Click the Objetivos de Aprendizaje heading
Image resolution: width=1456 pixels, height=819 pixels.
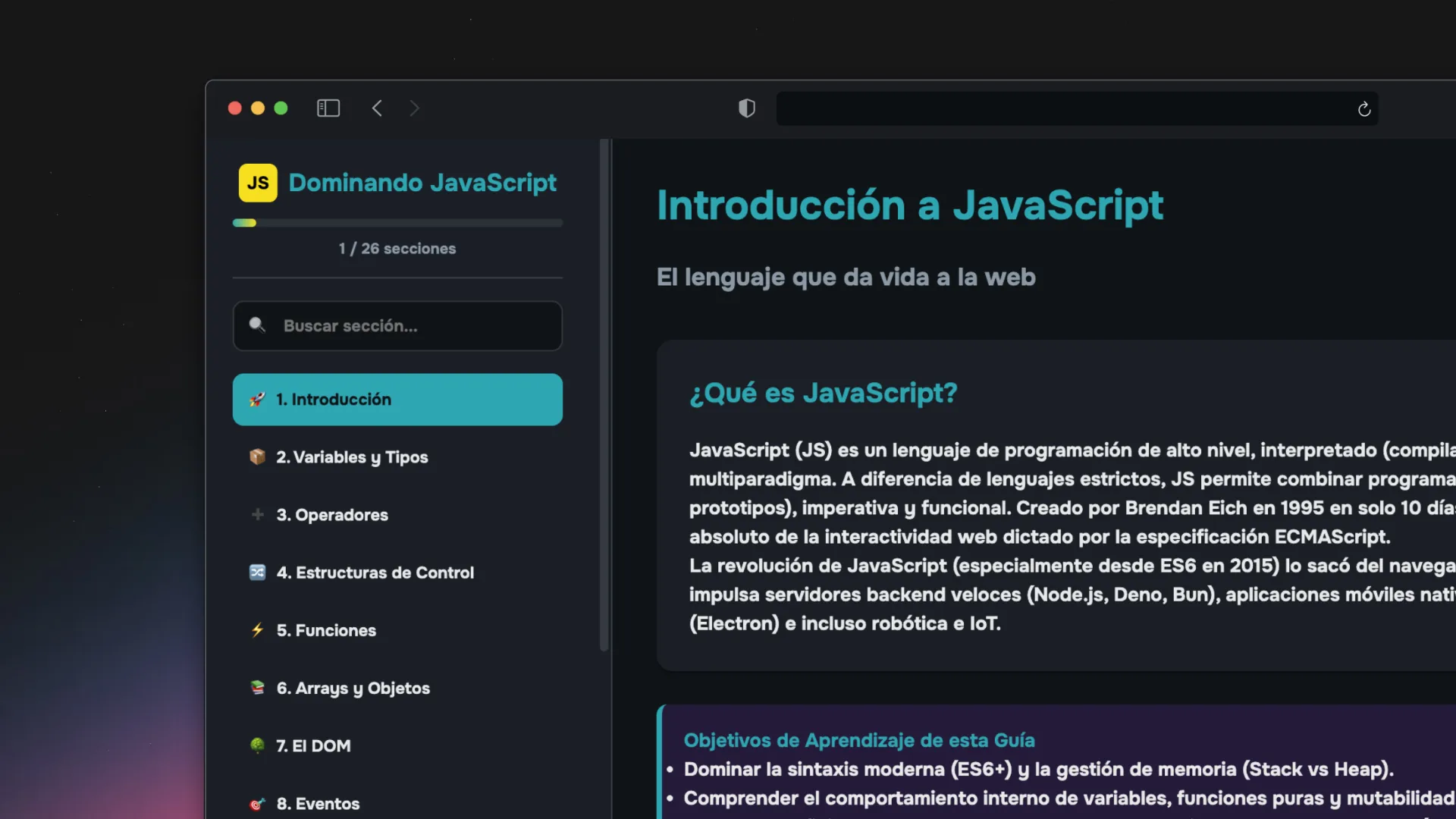click(859, 740)
